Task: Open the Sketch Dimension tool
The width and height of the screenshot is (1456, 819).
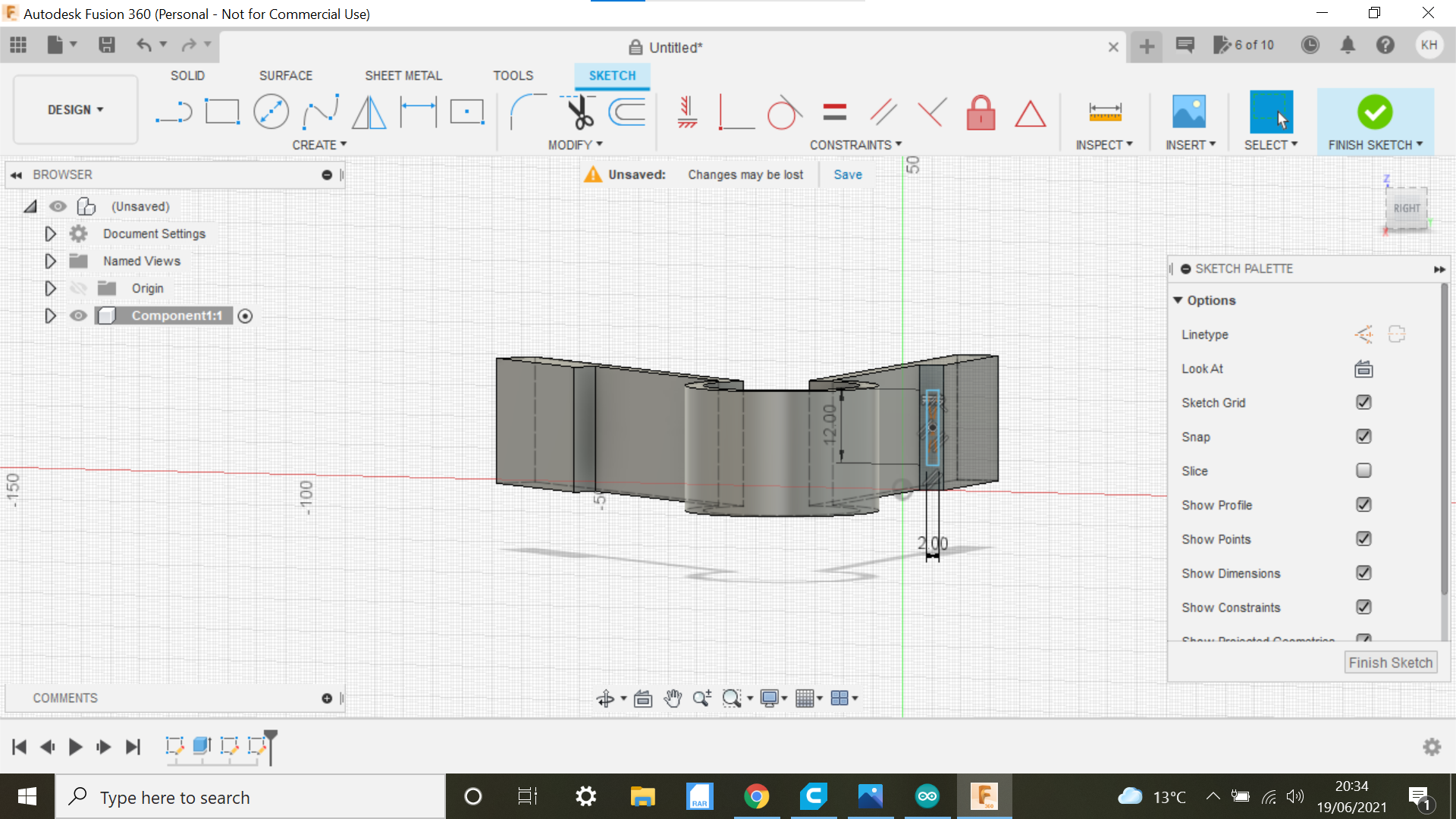Action: coord(417,111)
